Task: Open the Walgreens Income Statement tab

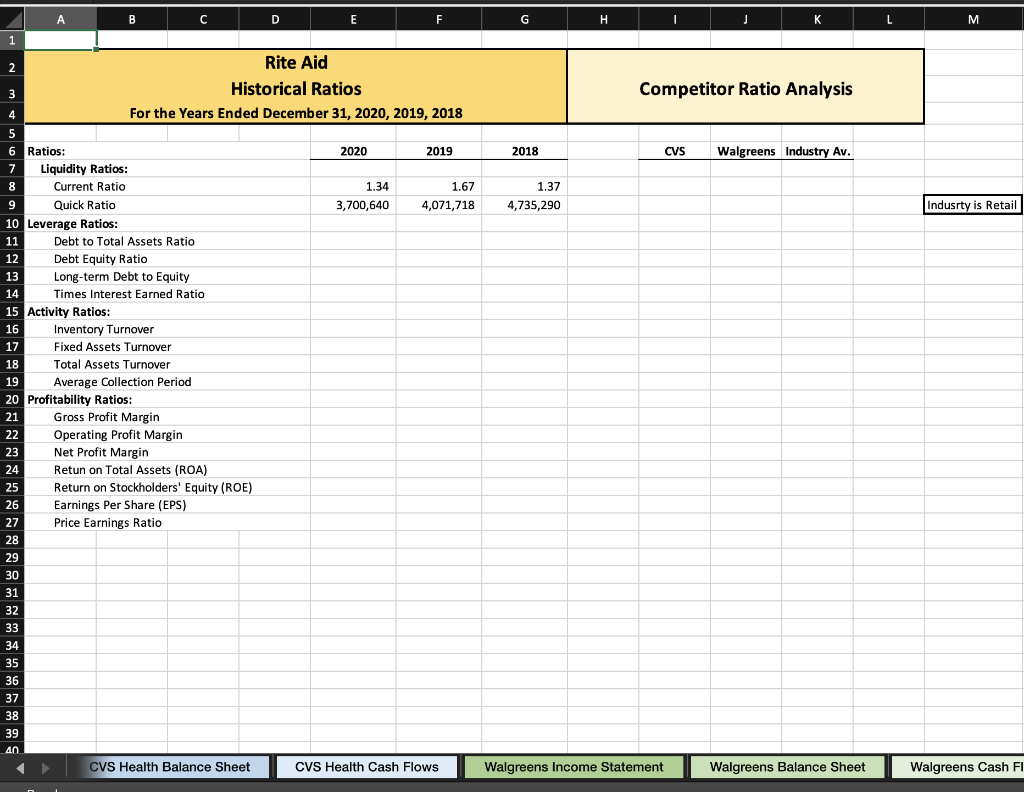Action: tap(573, 766)
